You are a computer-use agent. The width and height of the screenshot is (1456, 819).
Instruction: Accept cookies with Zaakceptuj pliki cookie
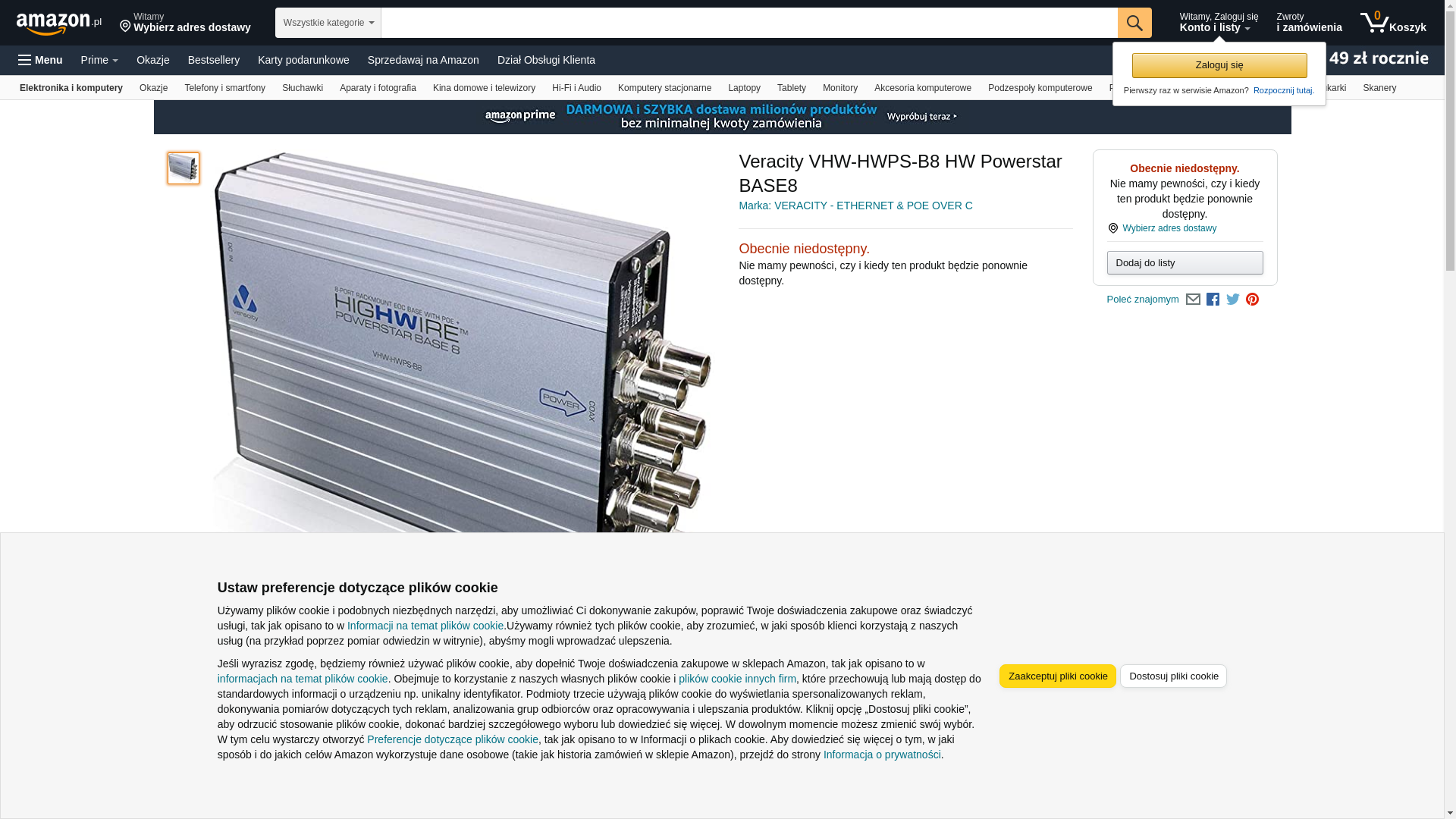(1058, 676)
